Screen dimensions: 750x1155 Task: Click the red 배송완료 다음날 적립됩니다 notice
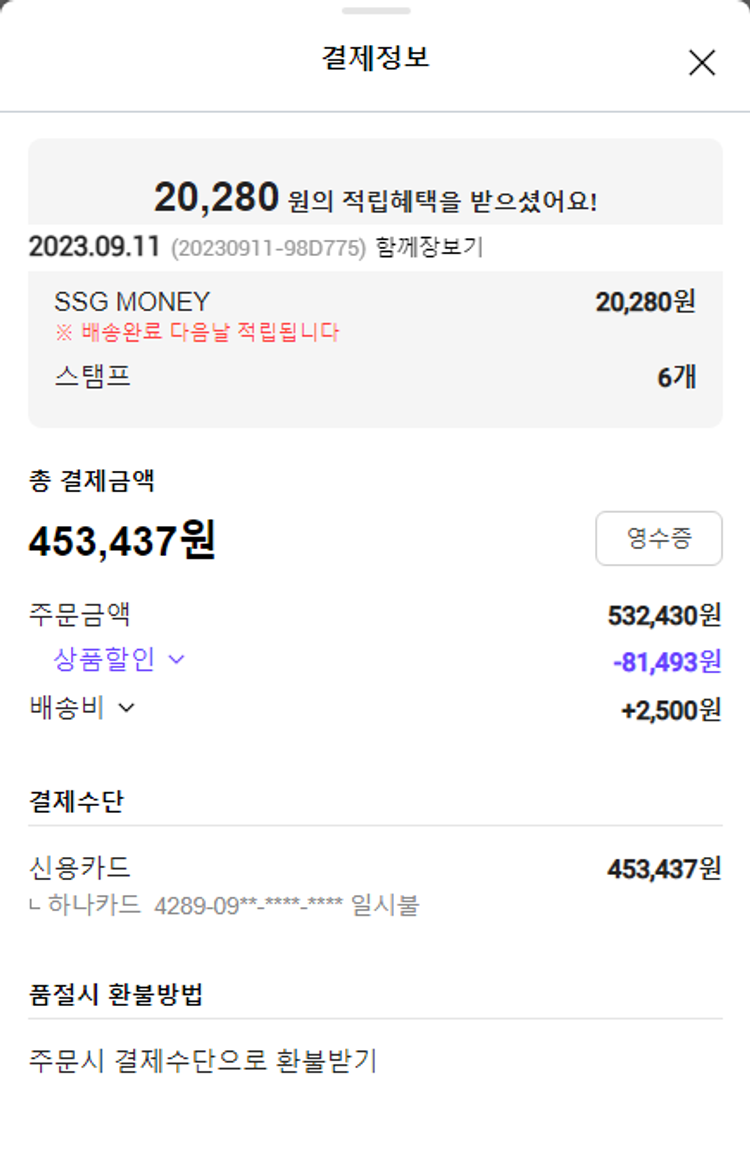click(x=196, y=332)
